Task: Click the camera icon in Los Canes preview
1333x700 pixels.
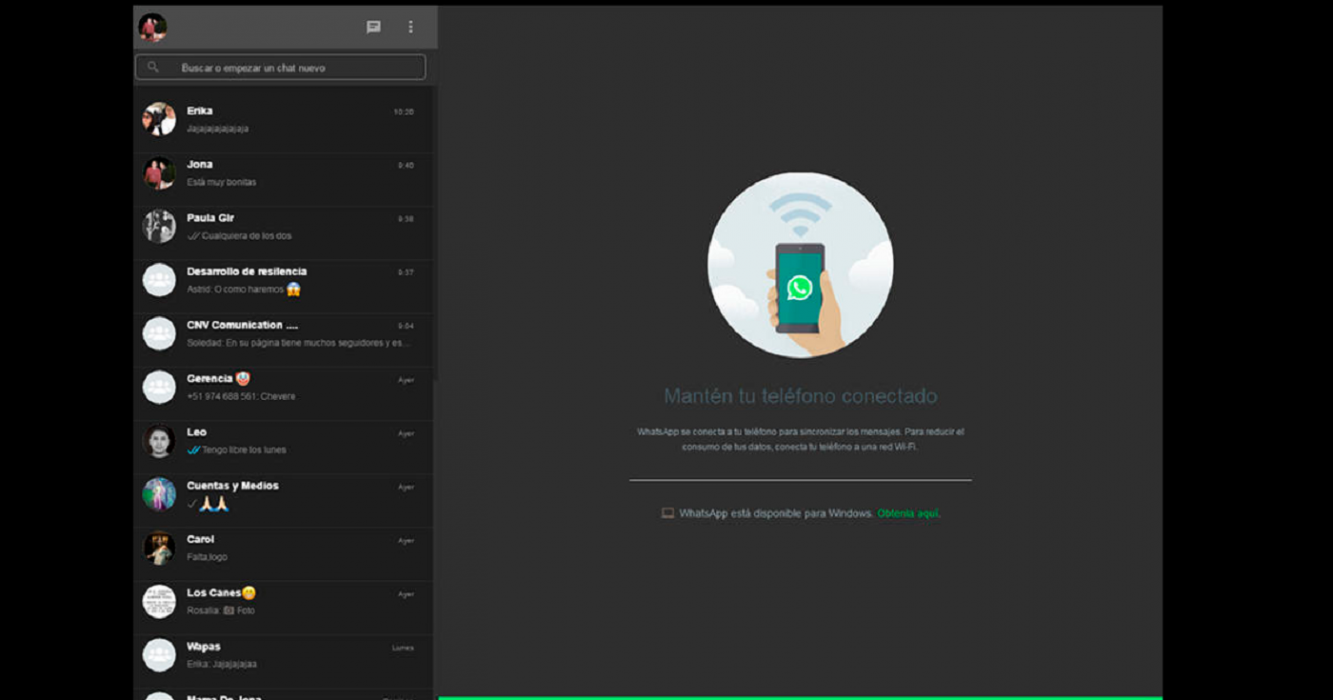Action: pos(228,610)
